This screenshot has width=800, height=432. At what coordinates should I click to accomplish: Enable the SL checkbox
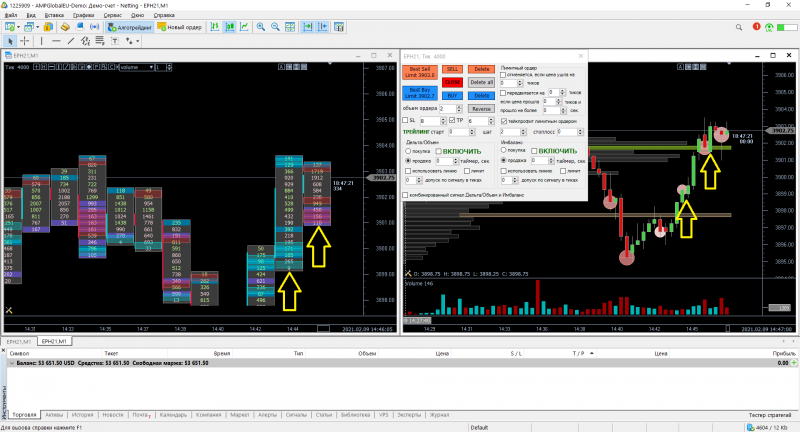(x=405, y=120)
